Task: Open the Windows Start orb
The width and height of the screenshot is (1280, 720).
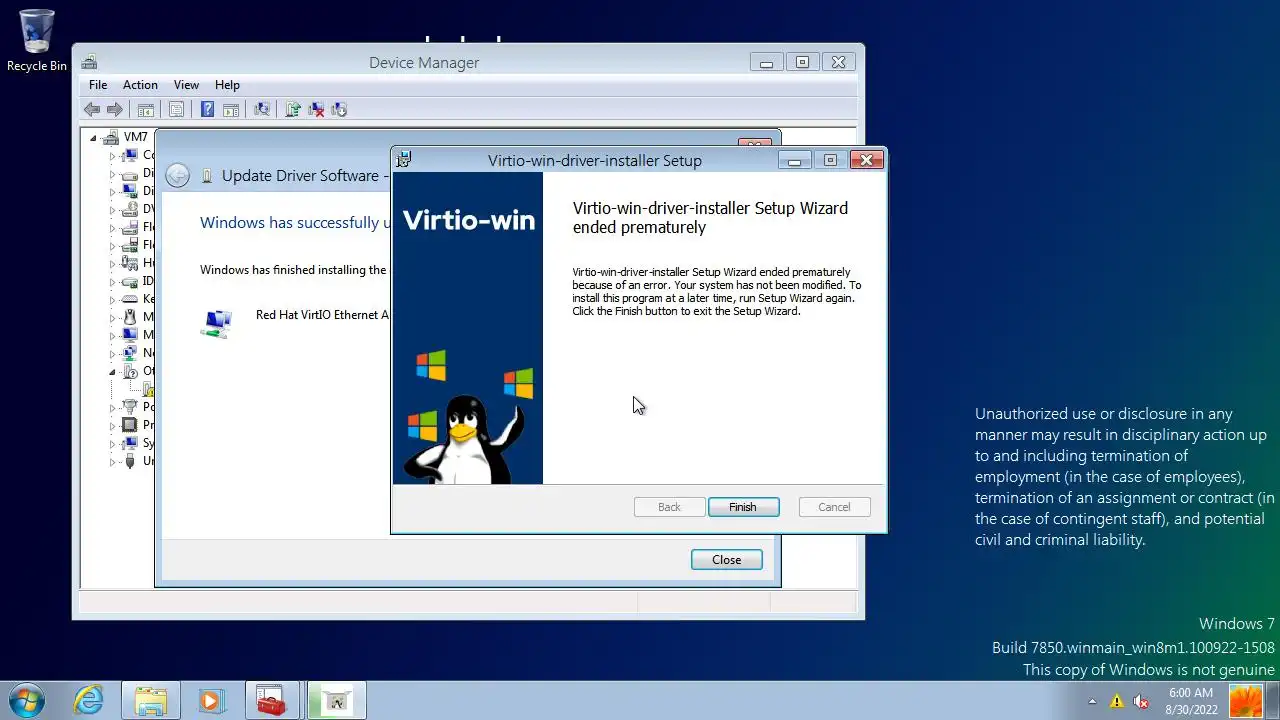Action: 26,700
